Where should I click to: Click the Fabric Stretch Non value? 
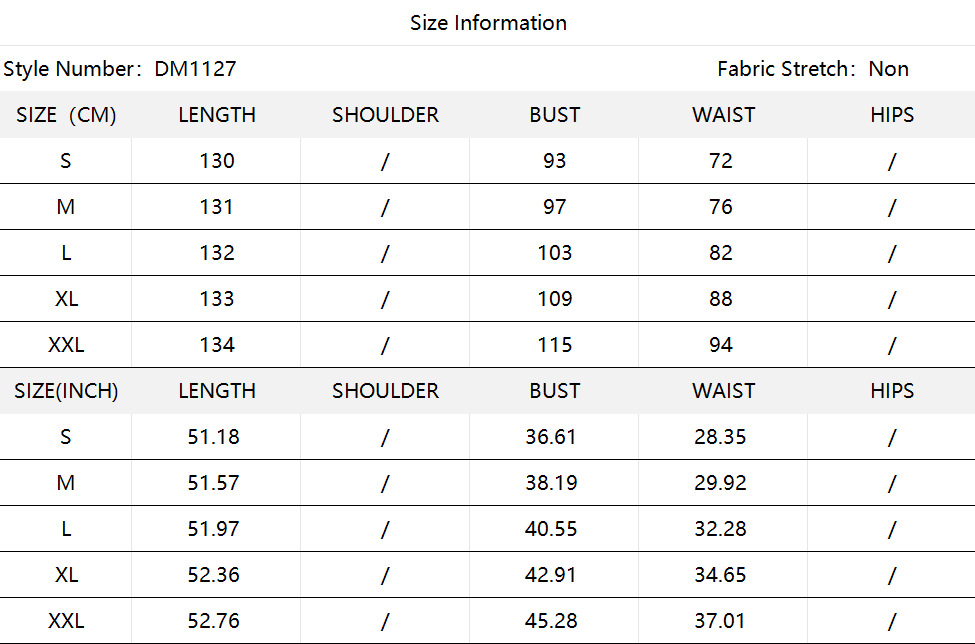[x=888, y=69]
